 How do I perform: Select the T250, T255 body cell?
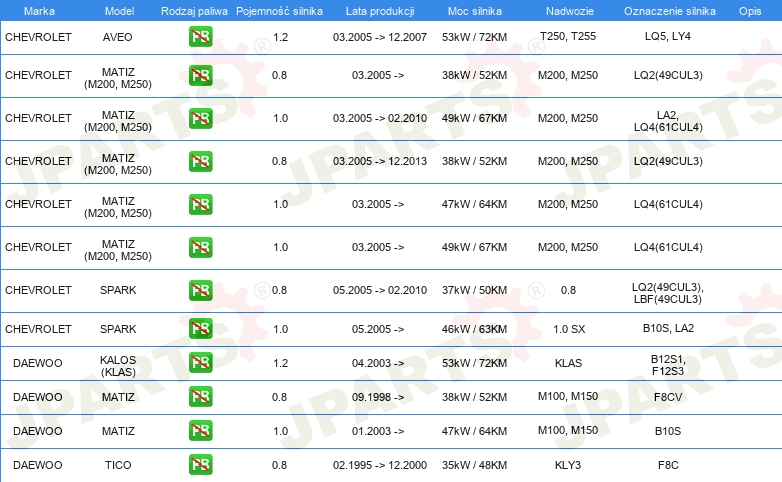(x=568, y=36)
